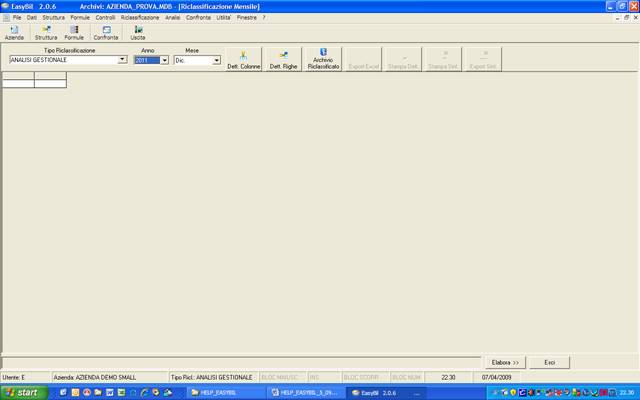Expand the Tipo Riclassificazione dropdown
640x400 pixels.
(x=122, y=60)
